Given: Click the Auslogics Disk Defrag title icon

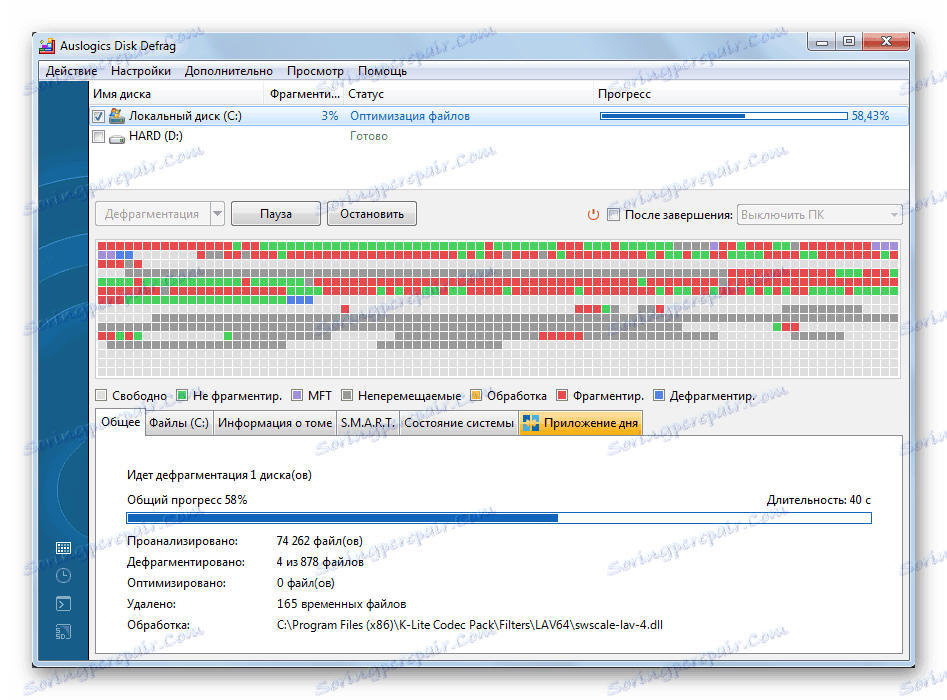Looking at the screenshot, I should 47,46.
